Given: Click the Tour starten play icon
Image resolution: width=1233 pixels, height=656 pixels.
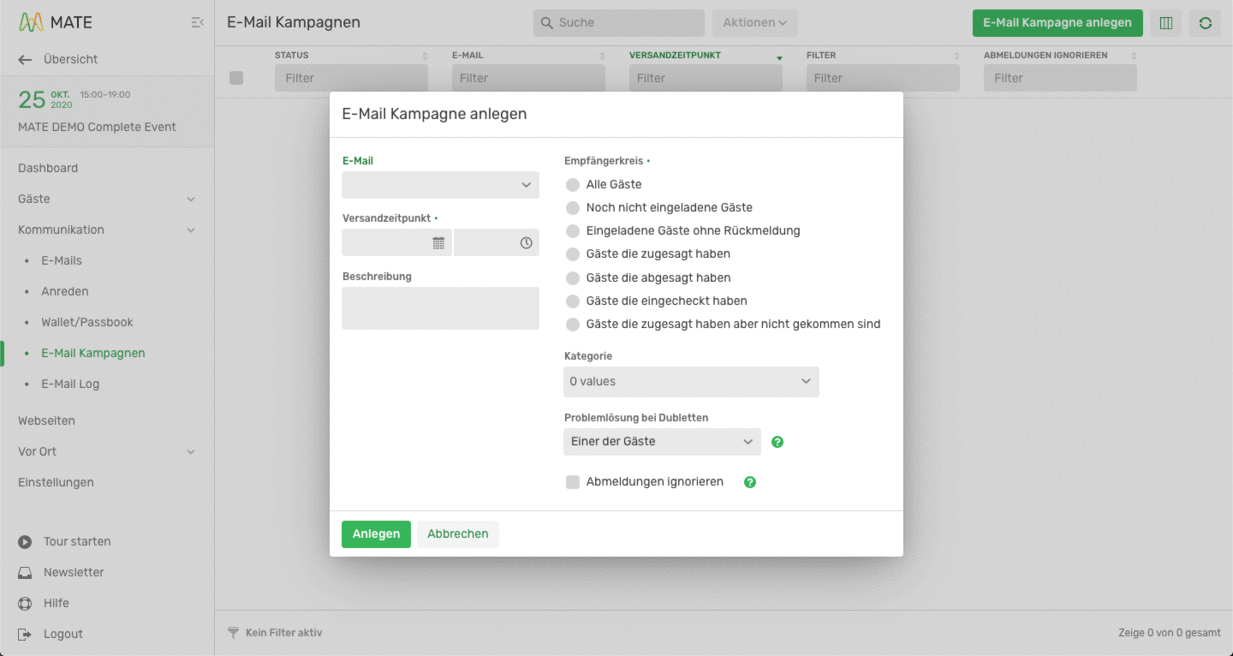Looking at the screenshot, I should point(25,542).
